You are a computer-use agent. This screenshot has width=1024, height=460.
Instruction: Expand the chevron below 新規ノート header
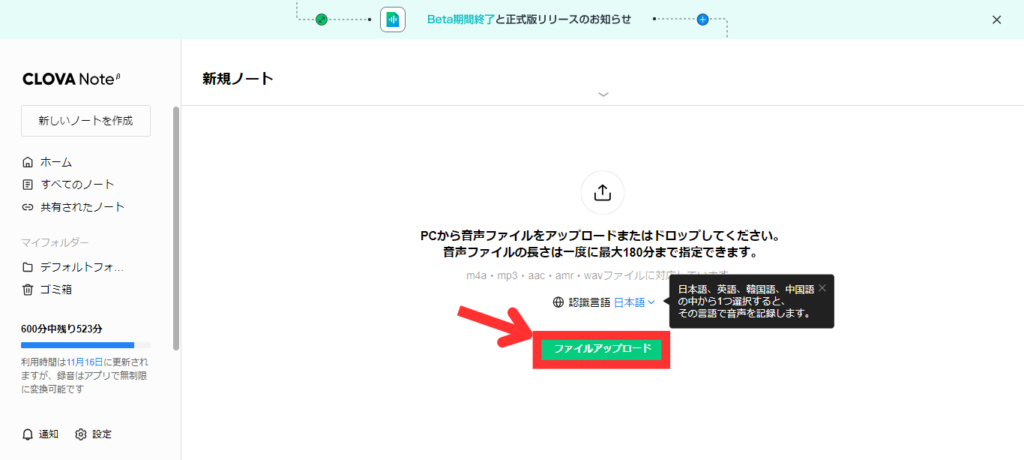(x=602, y=94)
